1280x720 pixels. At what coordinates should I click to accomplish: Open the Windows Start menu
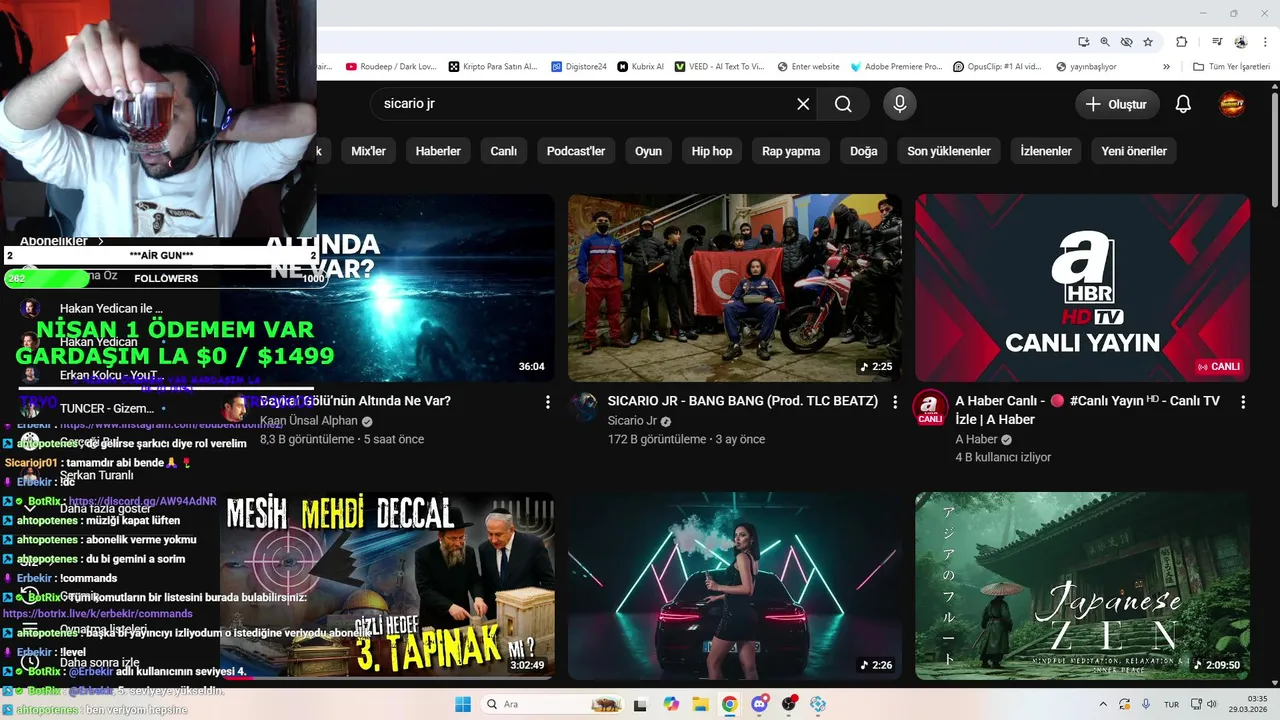click(x=463, y=704)
